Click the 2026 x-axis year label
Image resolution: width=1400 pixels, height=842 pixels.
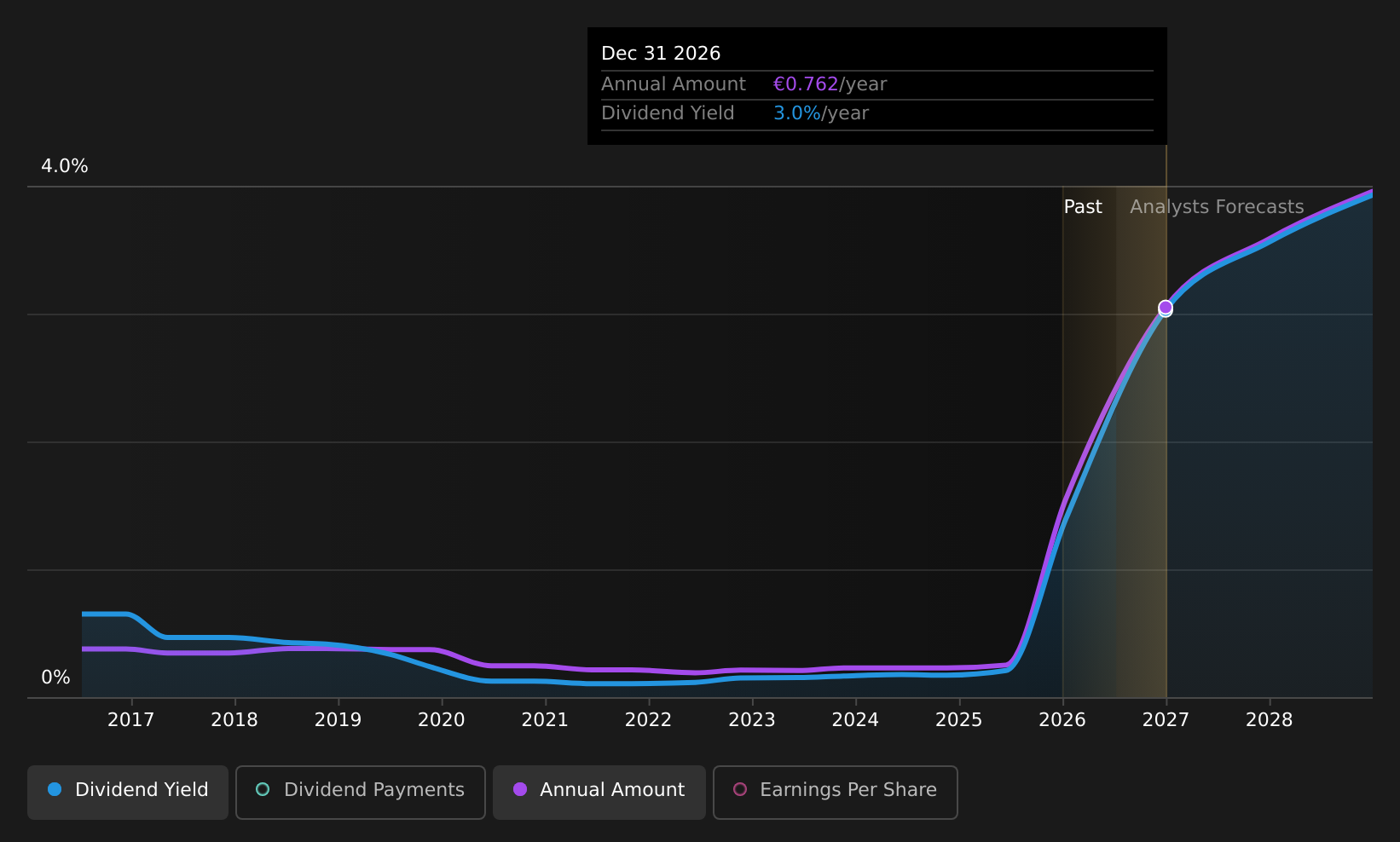click(x=1062, y=720)
